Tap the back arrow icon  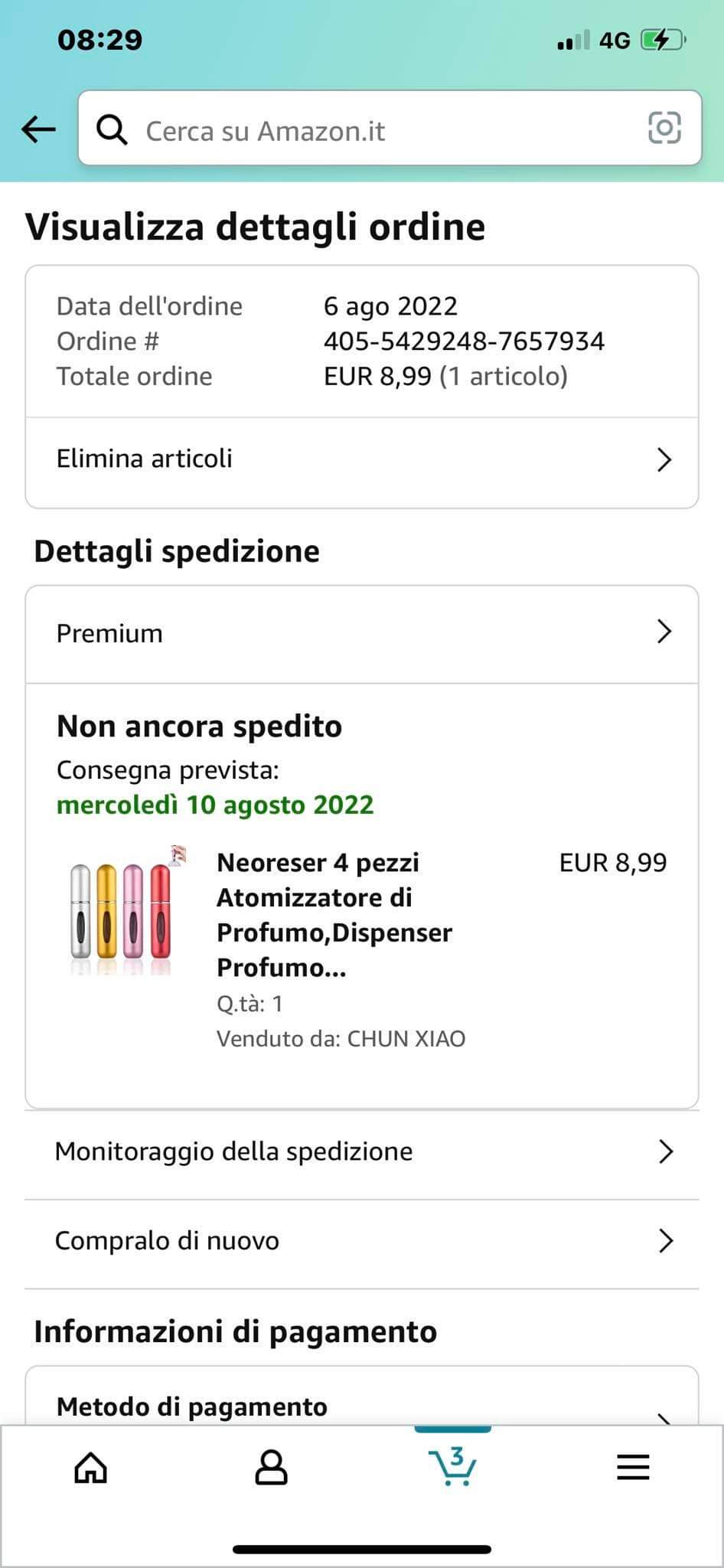[38, 129]
